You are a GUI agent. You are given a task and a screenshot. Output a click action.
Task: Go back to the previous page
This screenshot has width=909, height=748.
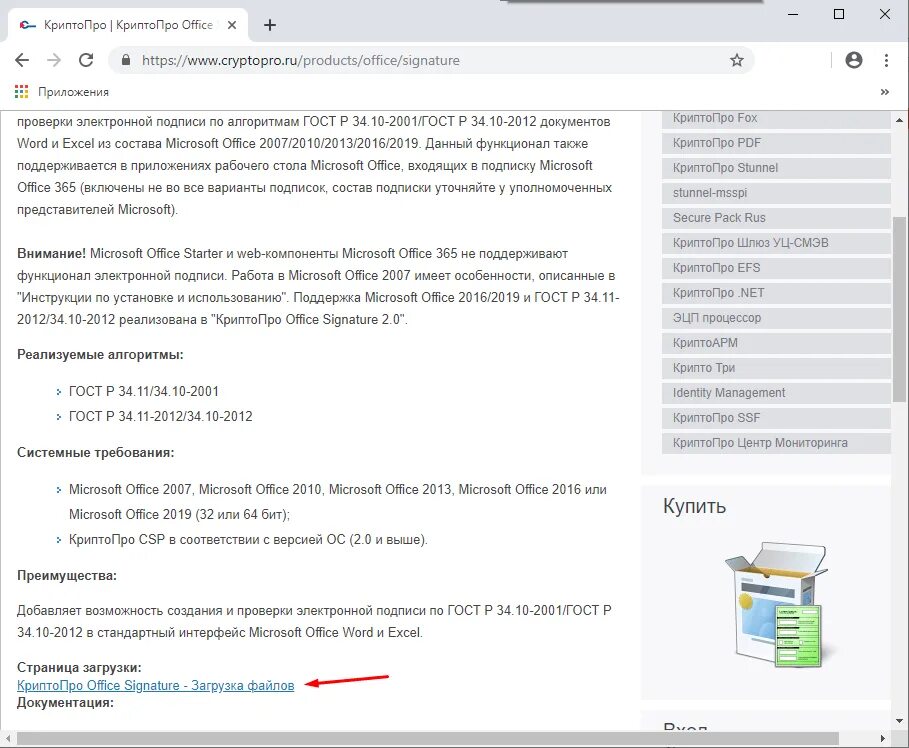coord(22,60)
